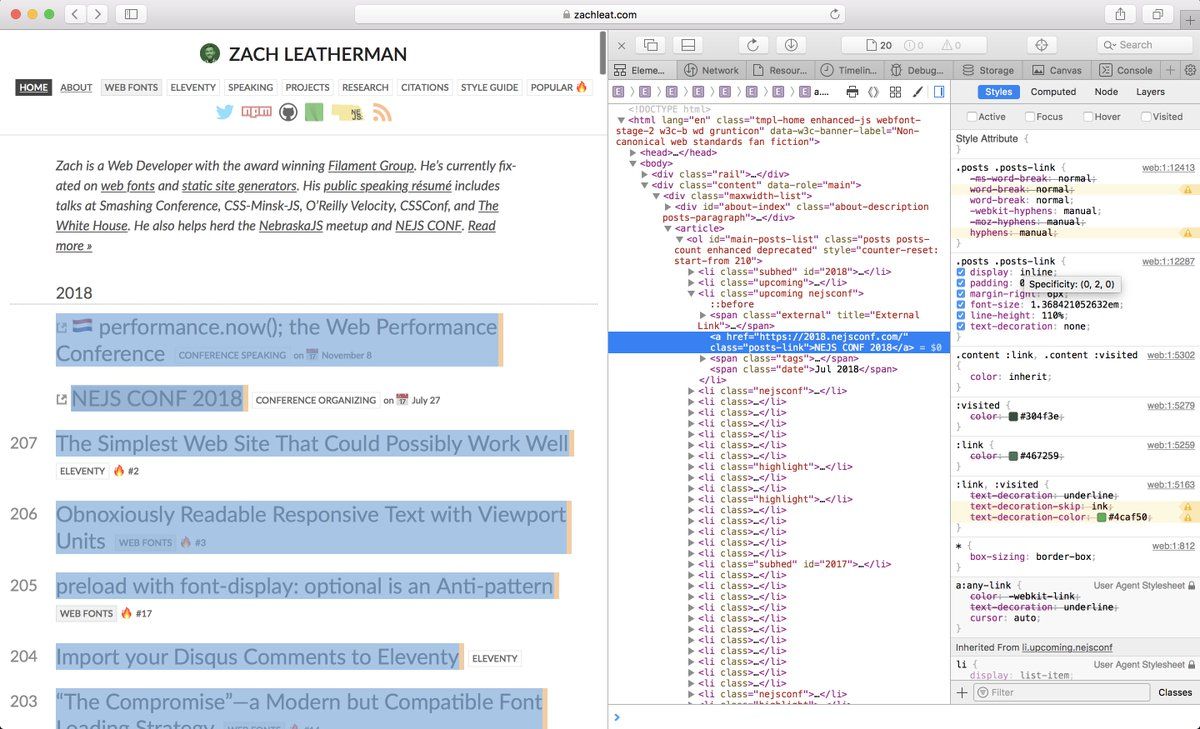Image resolution: width=1200 pixels, height=729 pixels.
Task: Uncheck the display: inline property
Action: (962, 272)
